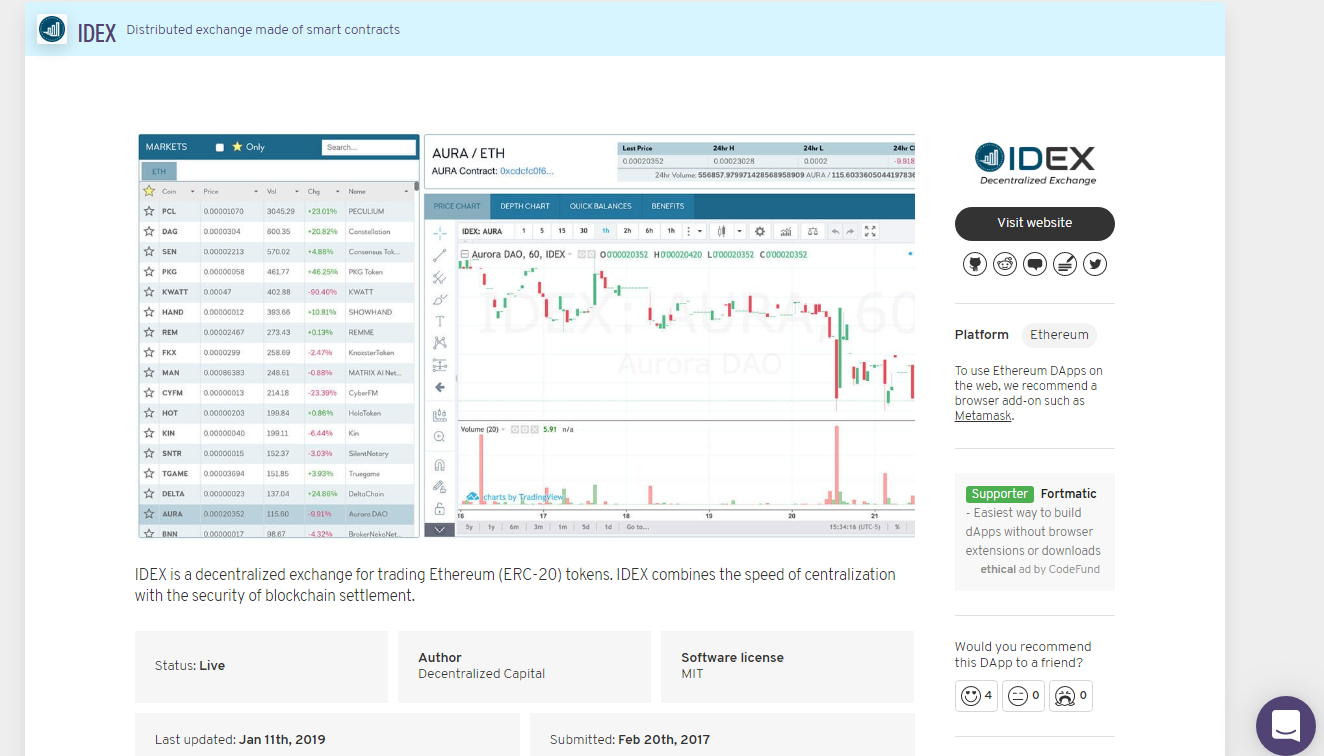Click the IDEX: AURA symbol field

click(x=486, y=231)
